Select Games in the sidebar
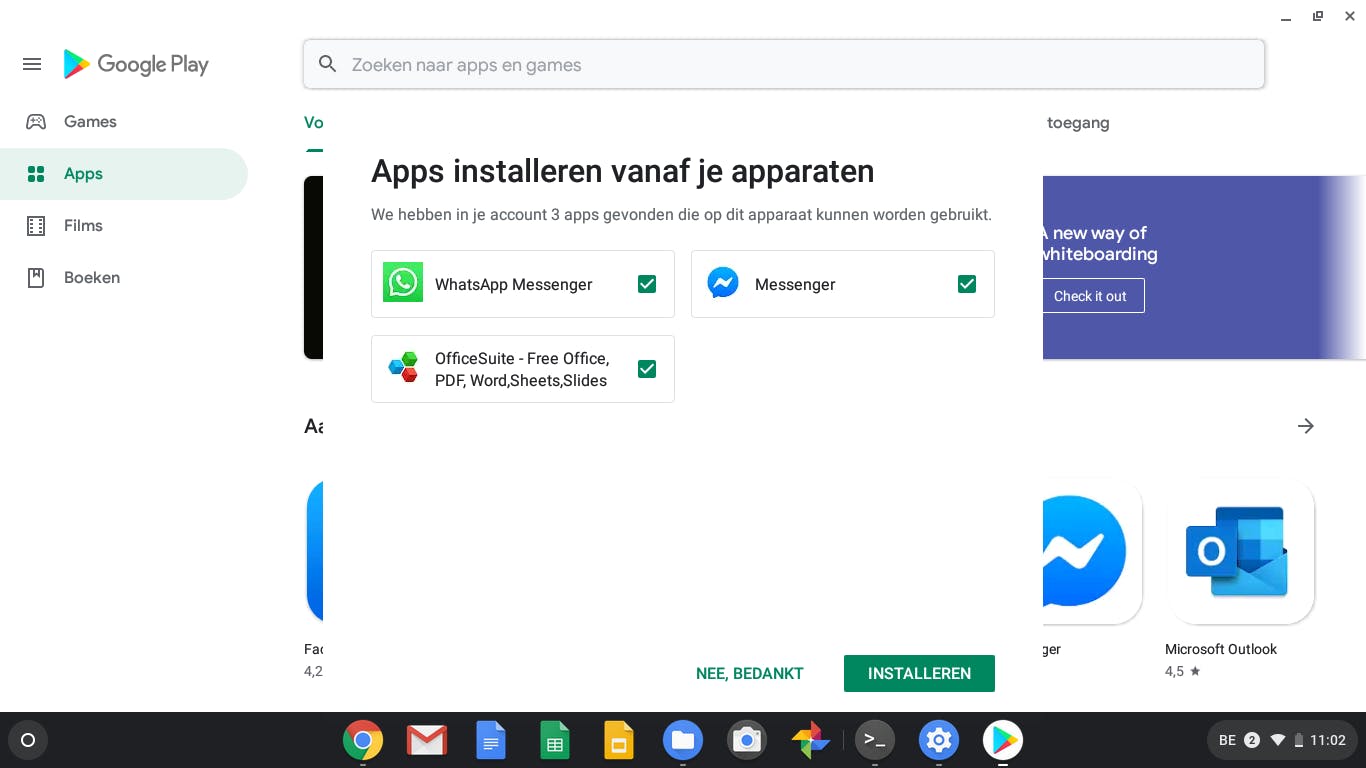The image size is (1366, 768). click(124, 122)
